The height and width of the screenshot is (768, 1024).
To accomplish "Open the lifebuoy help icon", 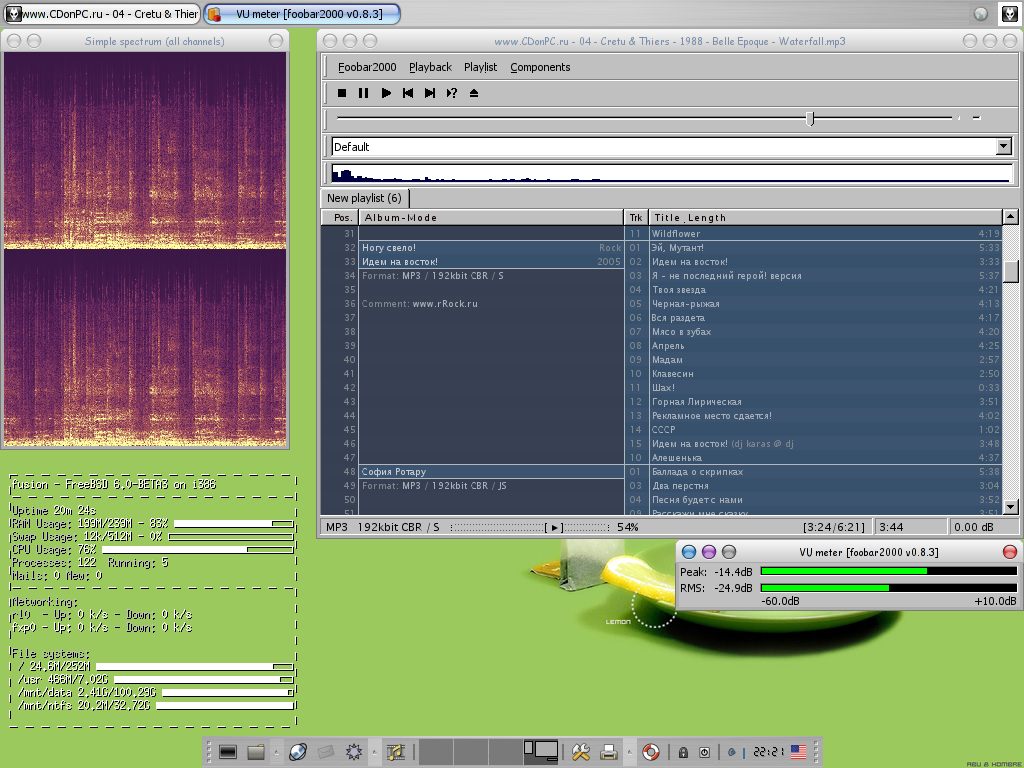I will (650, 752).
